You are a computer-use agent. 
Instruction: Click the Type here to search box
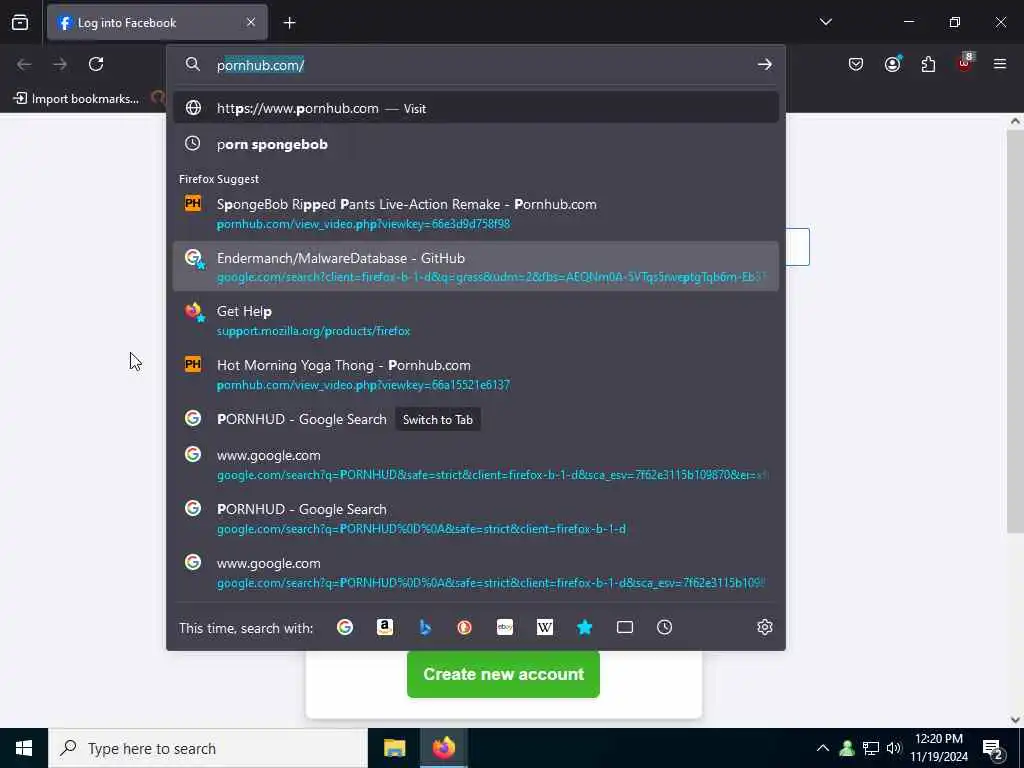pos(208,748)
